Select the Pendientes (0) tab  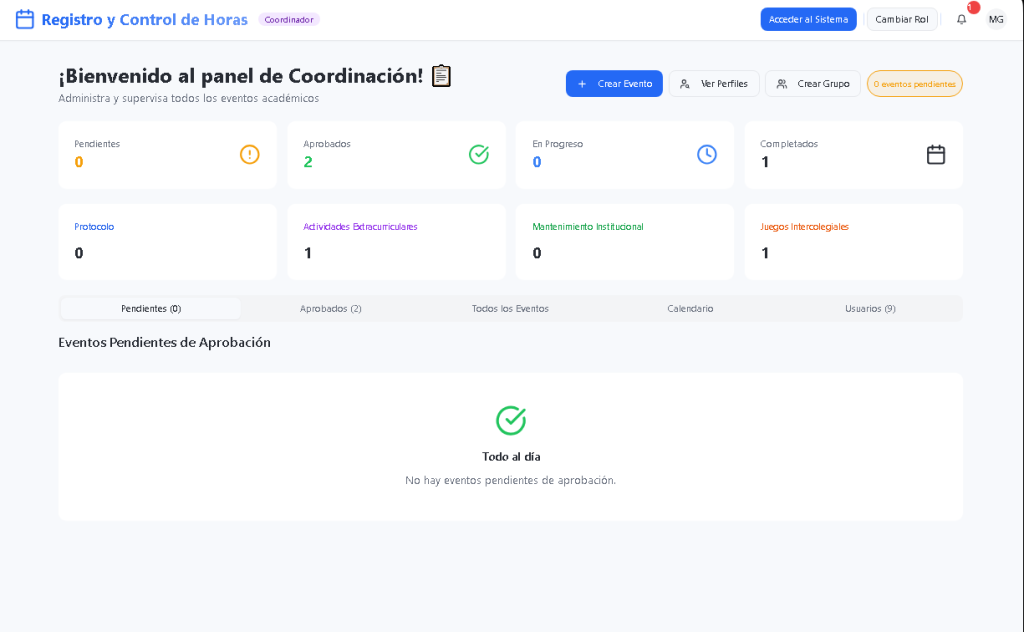click(151, 308)
